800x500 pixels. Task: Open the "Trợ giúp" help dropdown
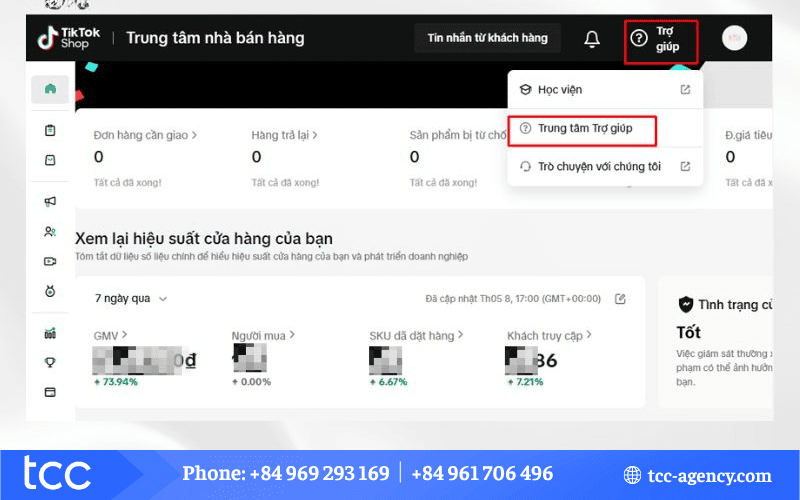[660, 39]
